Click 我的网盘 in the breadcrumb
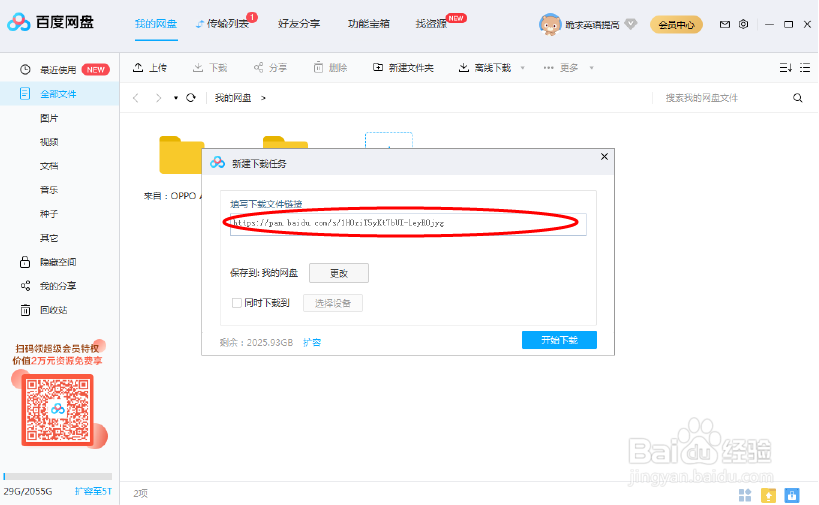The image size is (819, 505). [232, 98]
